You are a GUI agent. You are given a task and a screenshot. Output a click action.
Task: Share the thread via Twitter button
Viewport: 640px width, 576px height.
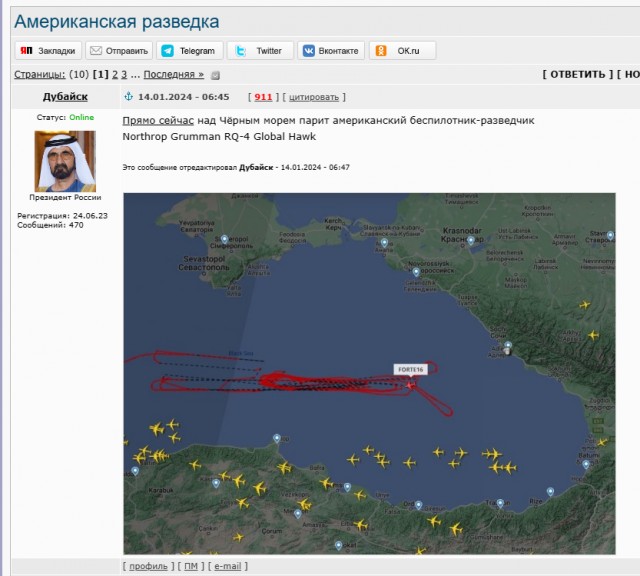click(x=260, y=51)
